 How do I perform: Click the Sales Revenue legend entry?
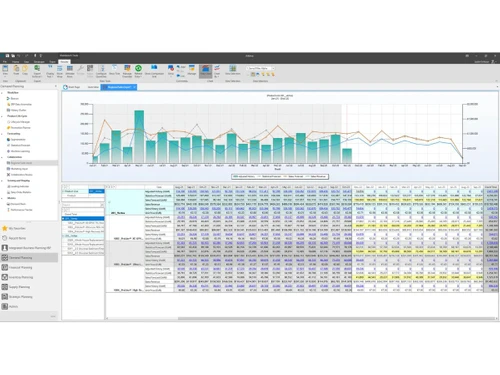[315, 176]
